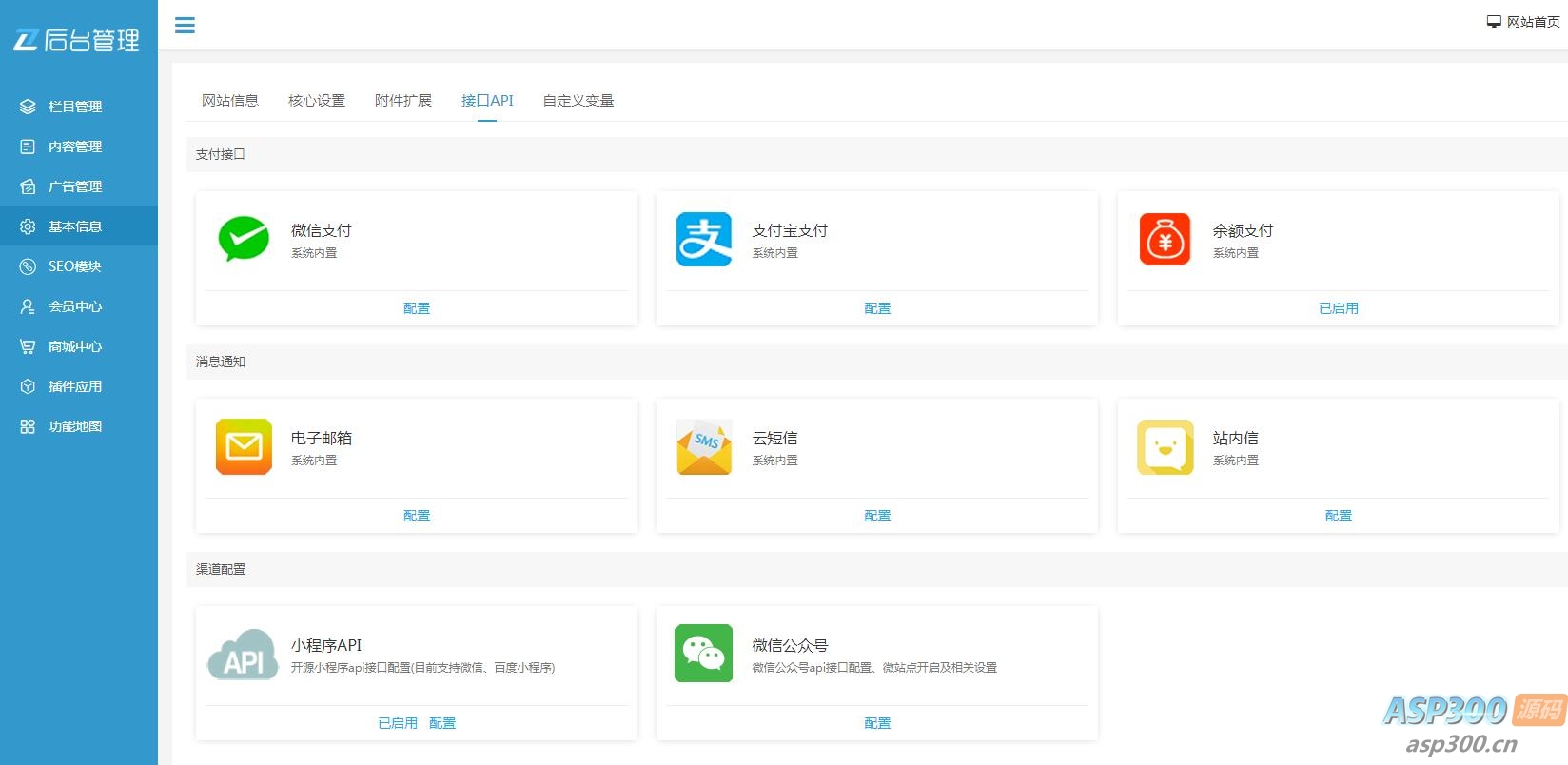Click the green WeChat official account icon

click(x=704, y=654)
